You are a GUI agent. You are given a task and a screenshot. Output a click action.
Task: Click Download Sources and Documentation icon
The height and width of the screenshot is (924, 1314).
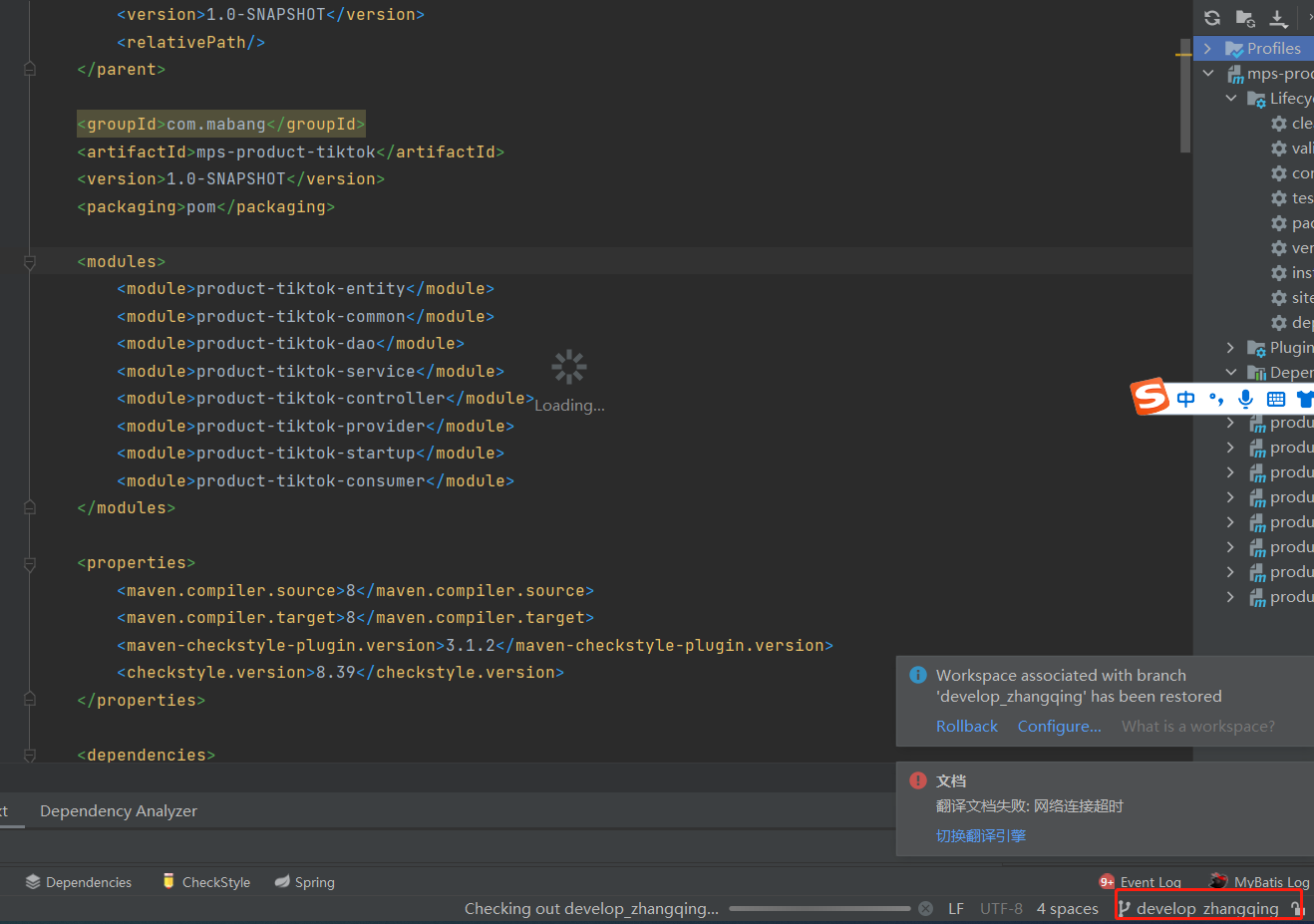(1278, 18)
